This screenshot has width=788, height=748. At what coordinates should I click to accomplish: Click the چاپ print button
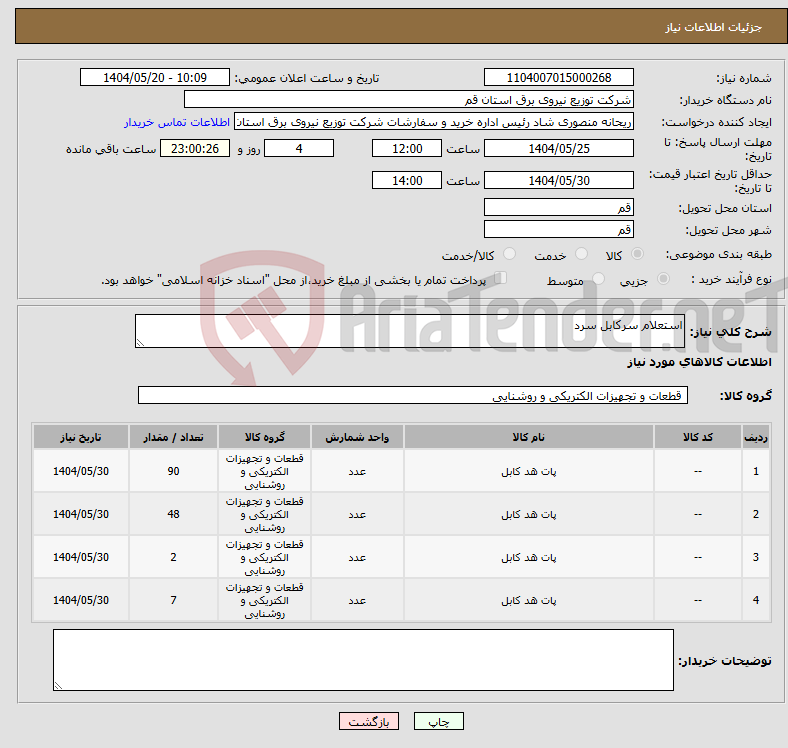point(439,721)
